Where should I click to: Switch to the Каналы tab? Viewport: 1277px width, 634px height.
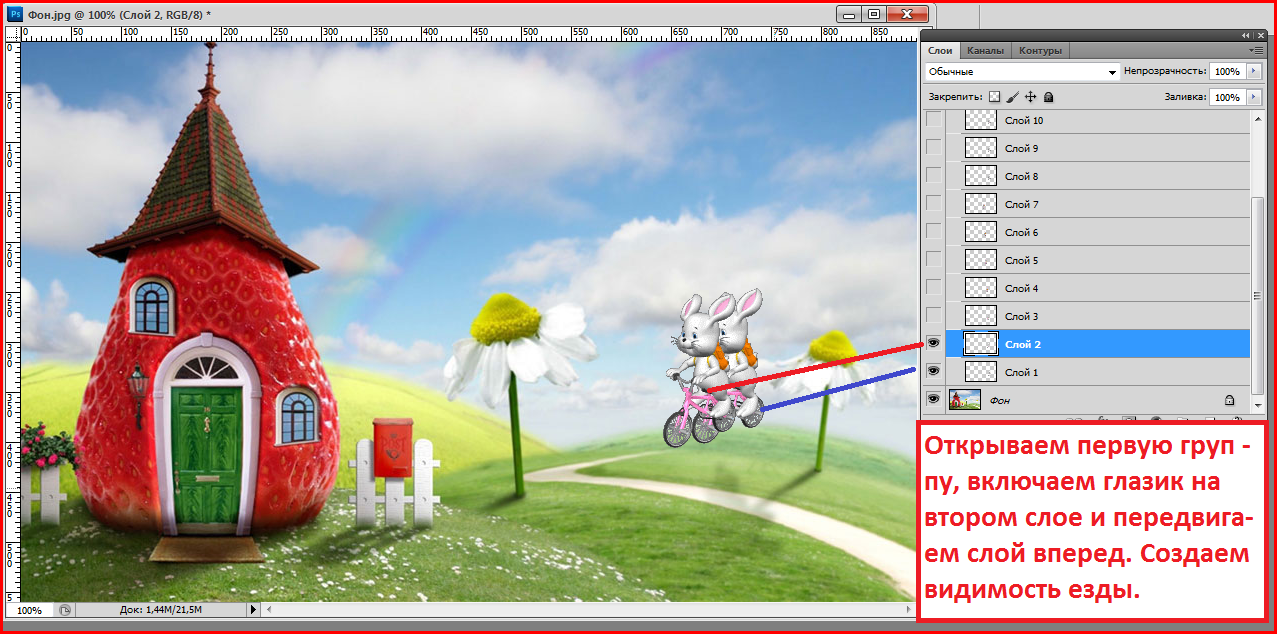click(985, 50)
